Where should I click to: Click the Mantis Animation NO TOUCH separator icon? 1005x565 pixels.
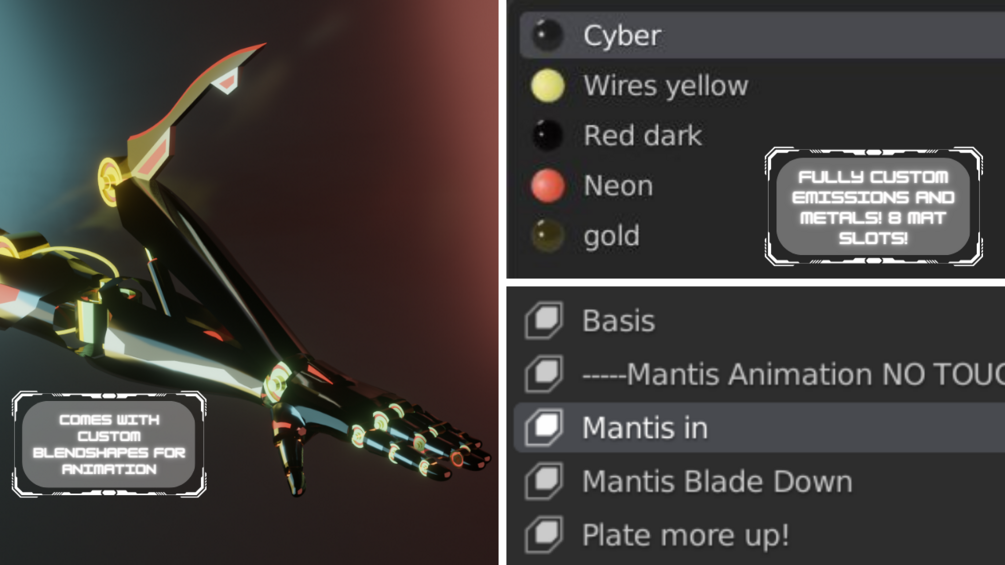pos(544,373)
